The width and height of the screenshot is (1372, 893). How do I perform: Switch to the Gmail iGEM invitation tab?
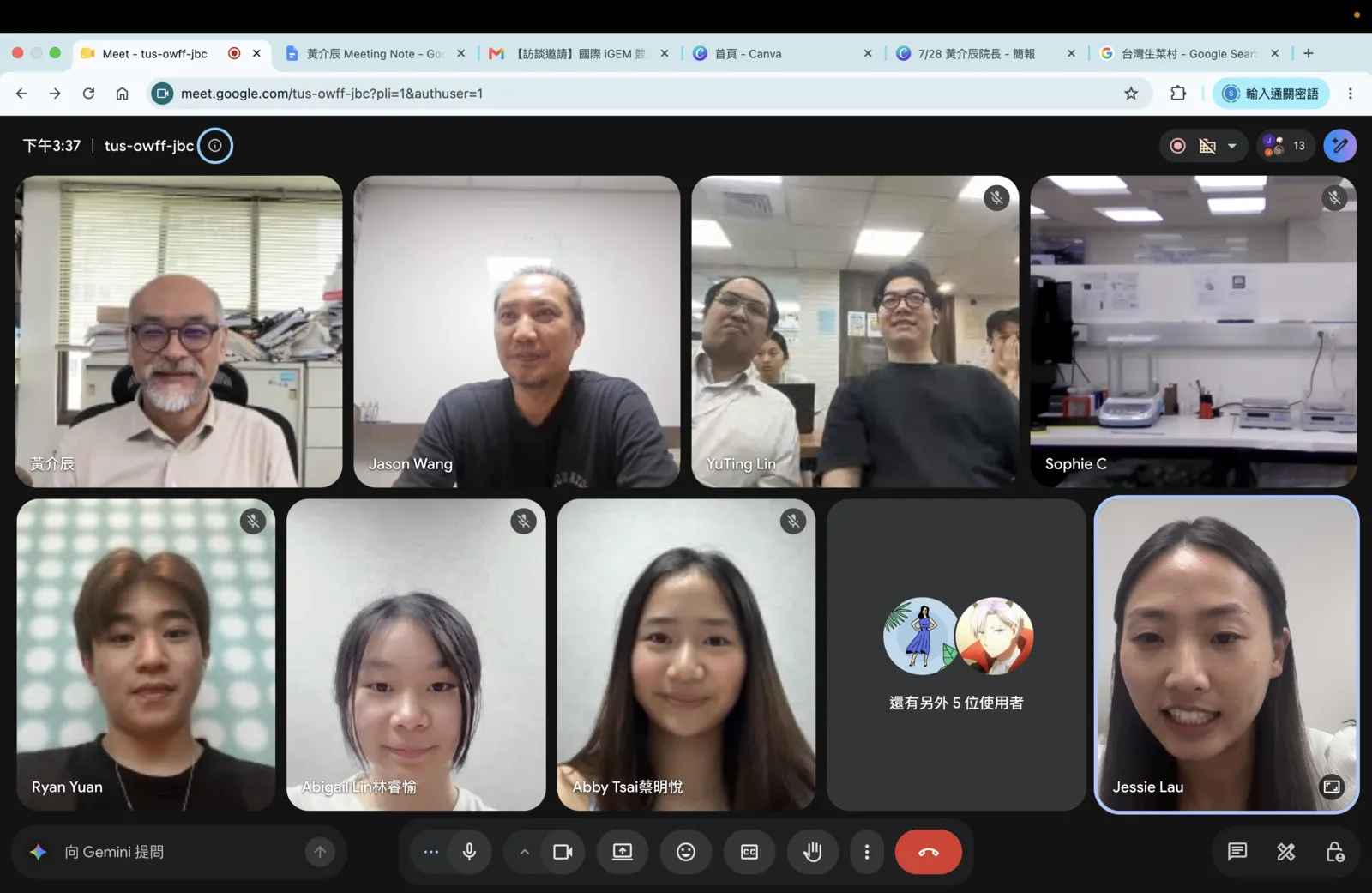point(580,53)
